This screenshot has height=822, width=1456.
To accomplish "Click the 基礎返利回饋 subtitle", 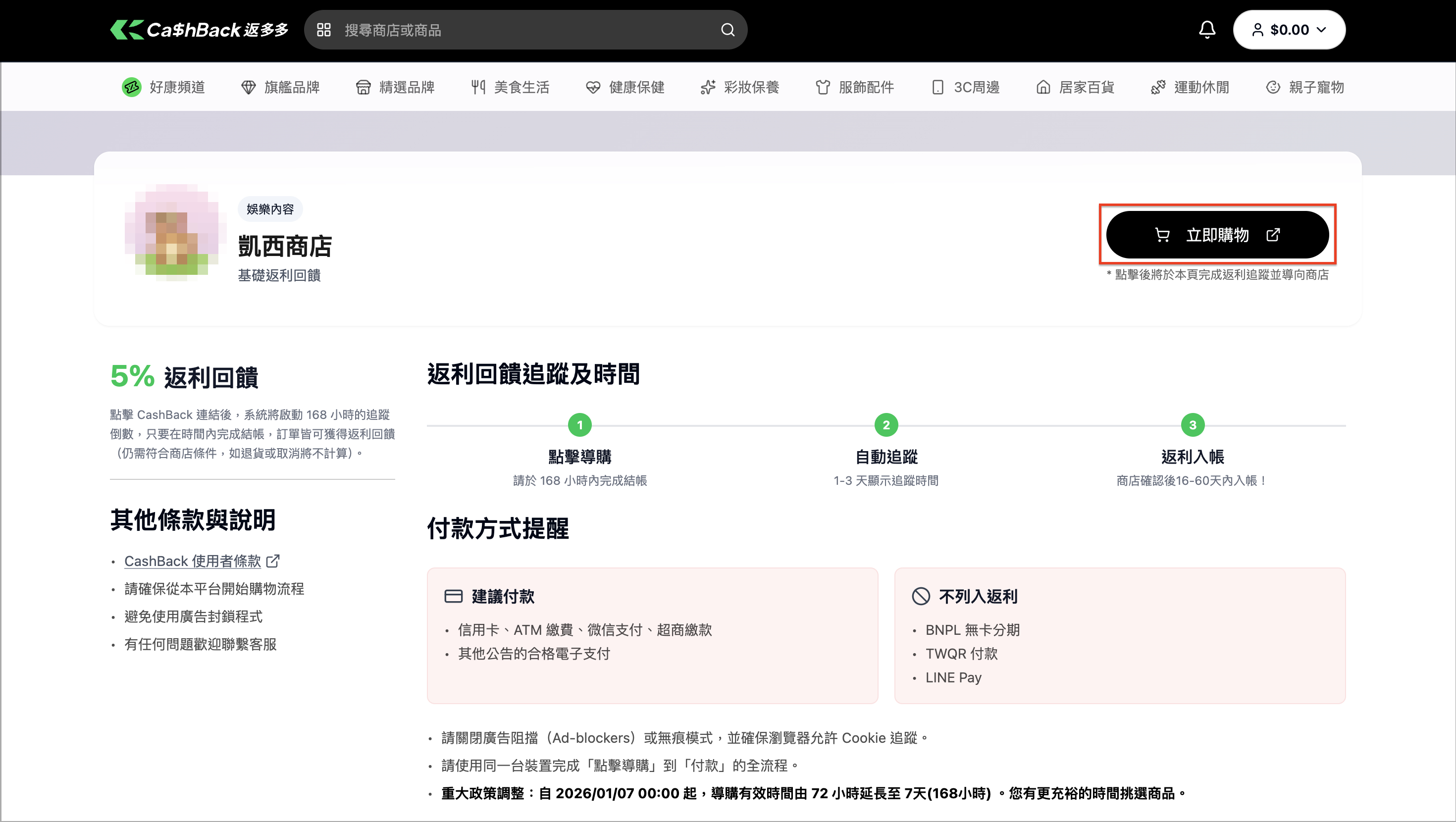I will tap(279, 275).
